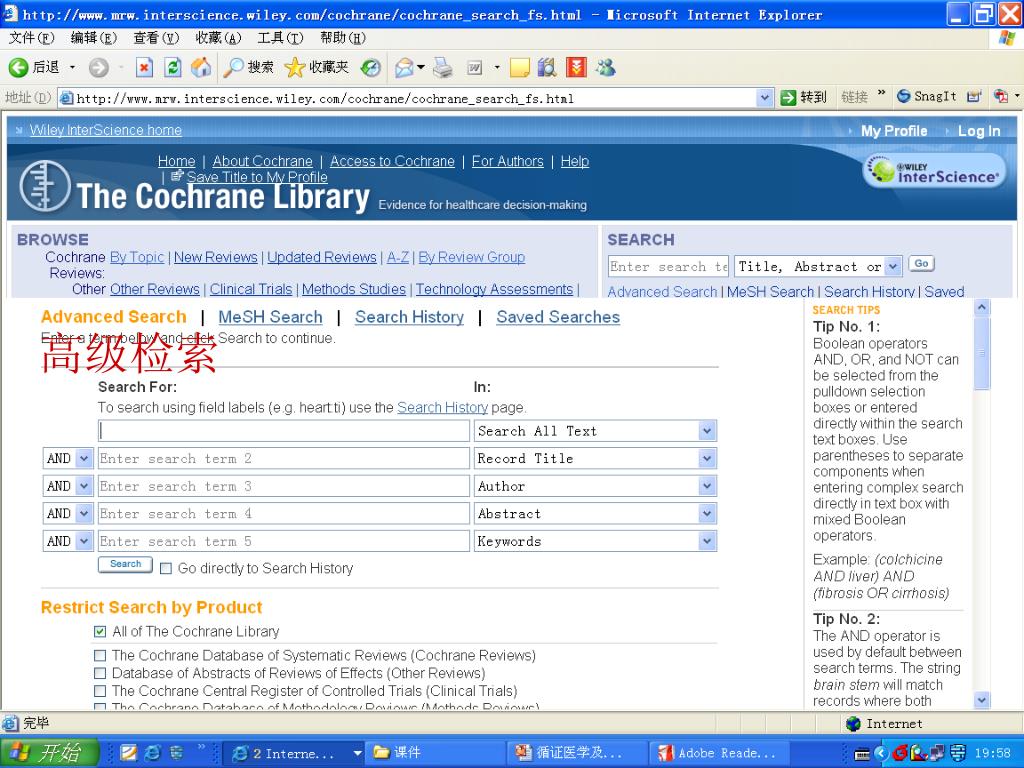The width and height of the screenshot is (1024, 768).
Task: Switch to the 循证医学及 taskbar window
Action: (575, 753)
